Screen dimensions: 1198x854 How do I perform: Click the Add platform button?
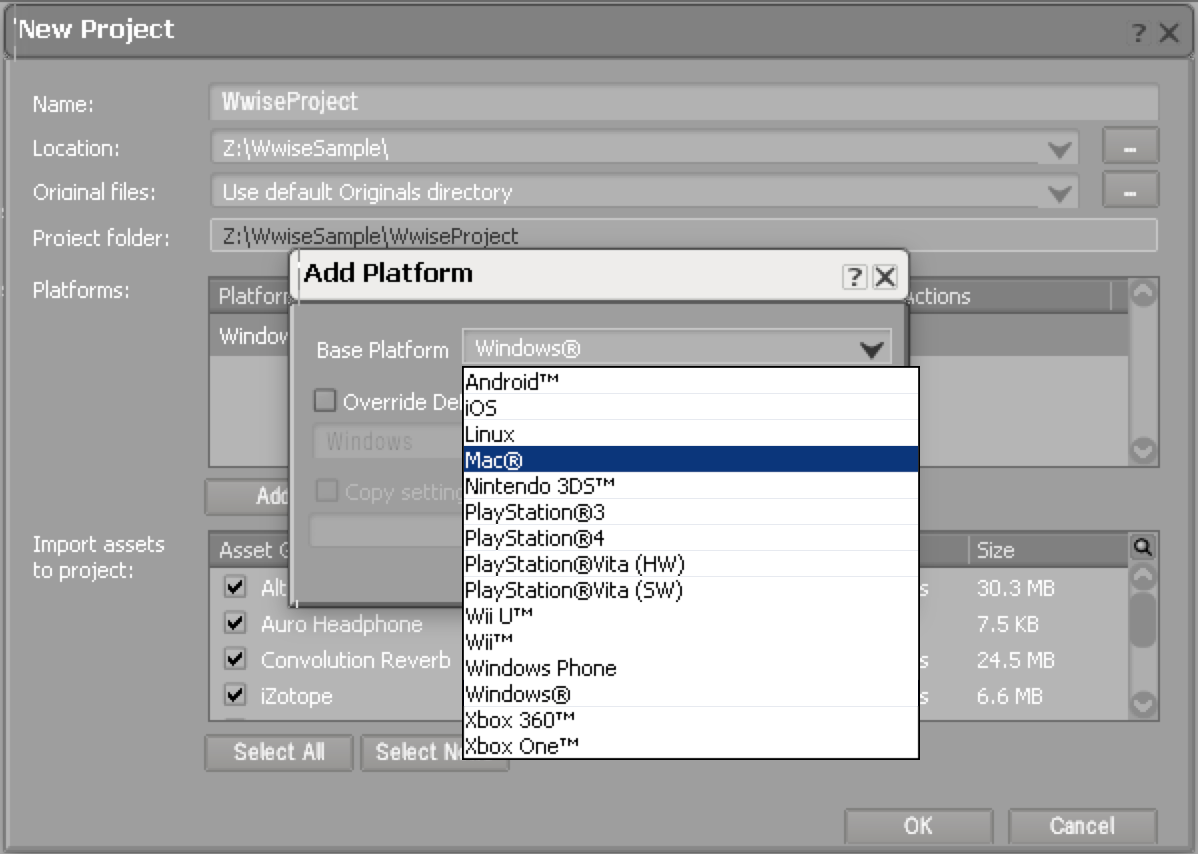(x=248, y=497)
